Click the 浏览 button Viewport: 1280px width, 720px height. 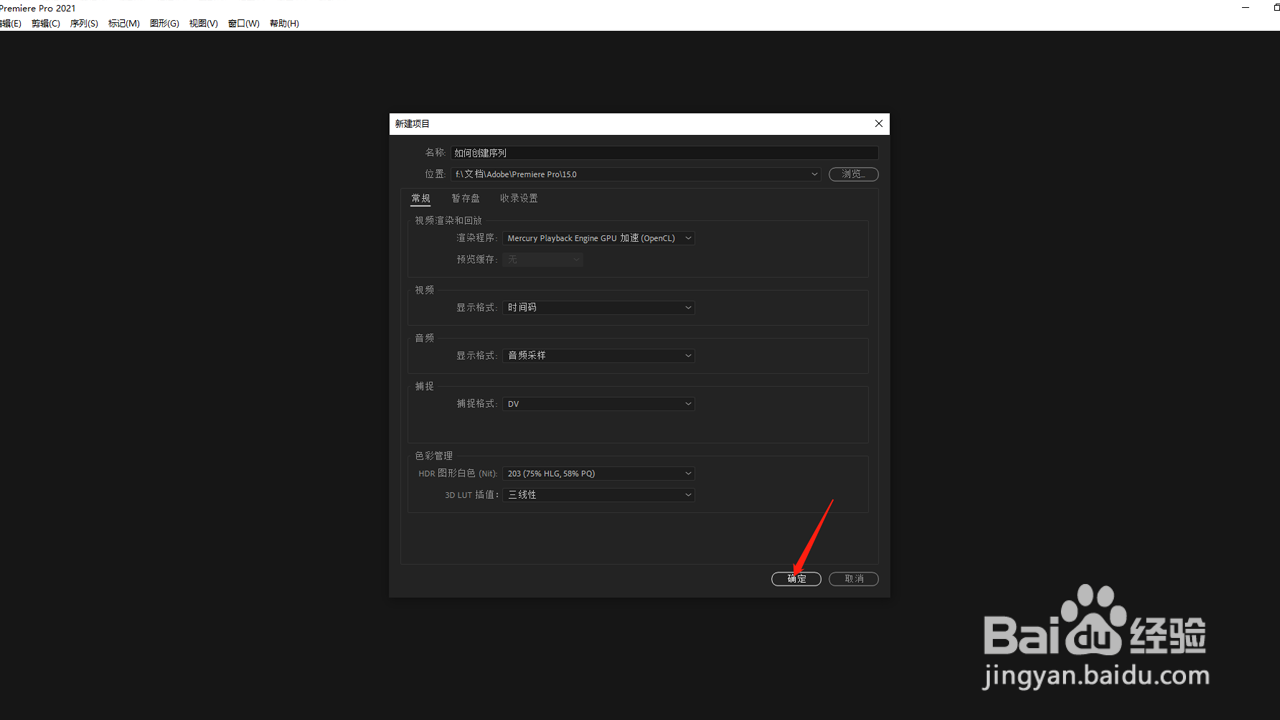pos(853,174)
